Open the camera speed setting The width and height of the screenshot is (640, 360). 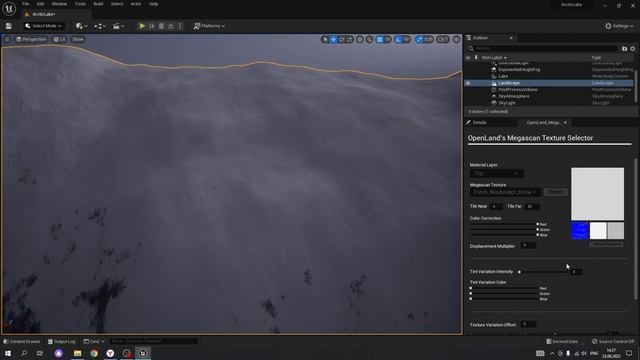click(443, 40)
